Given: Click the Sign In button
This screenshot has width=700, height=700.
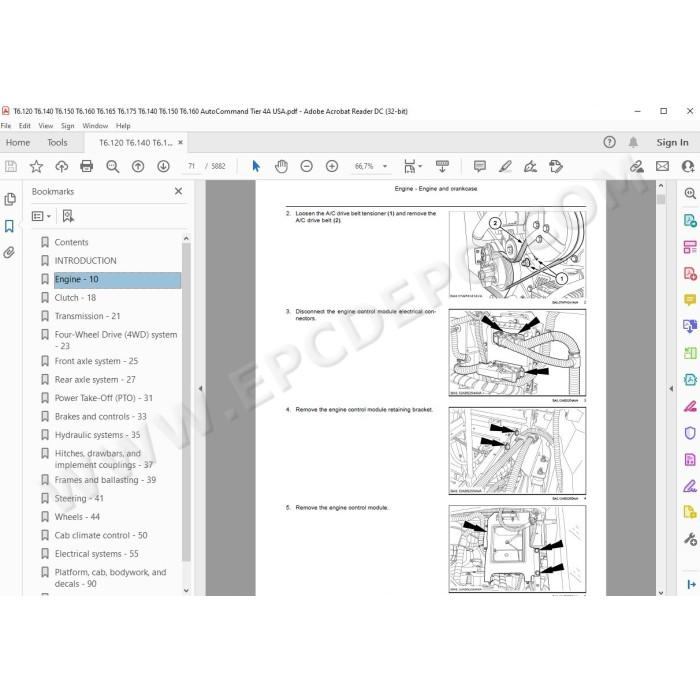Looking at the screenshot, I should click(x=672, y=142).
